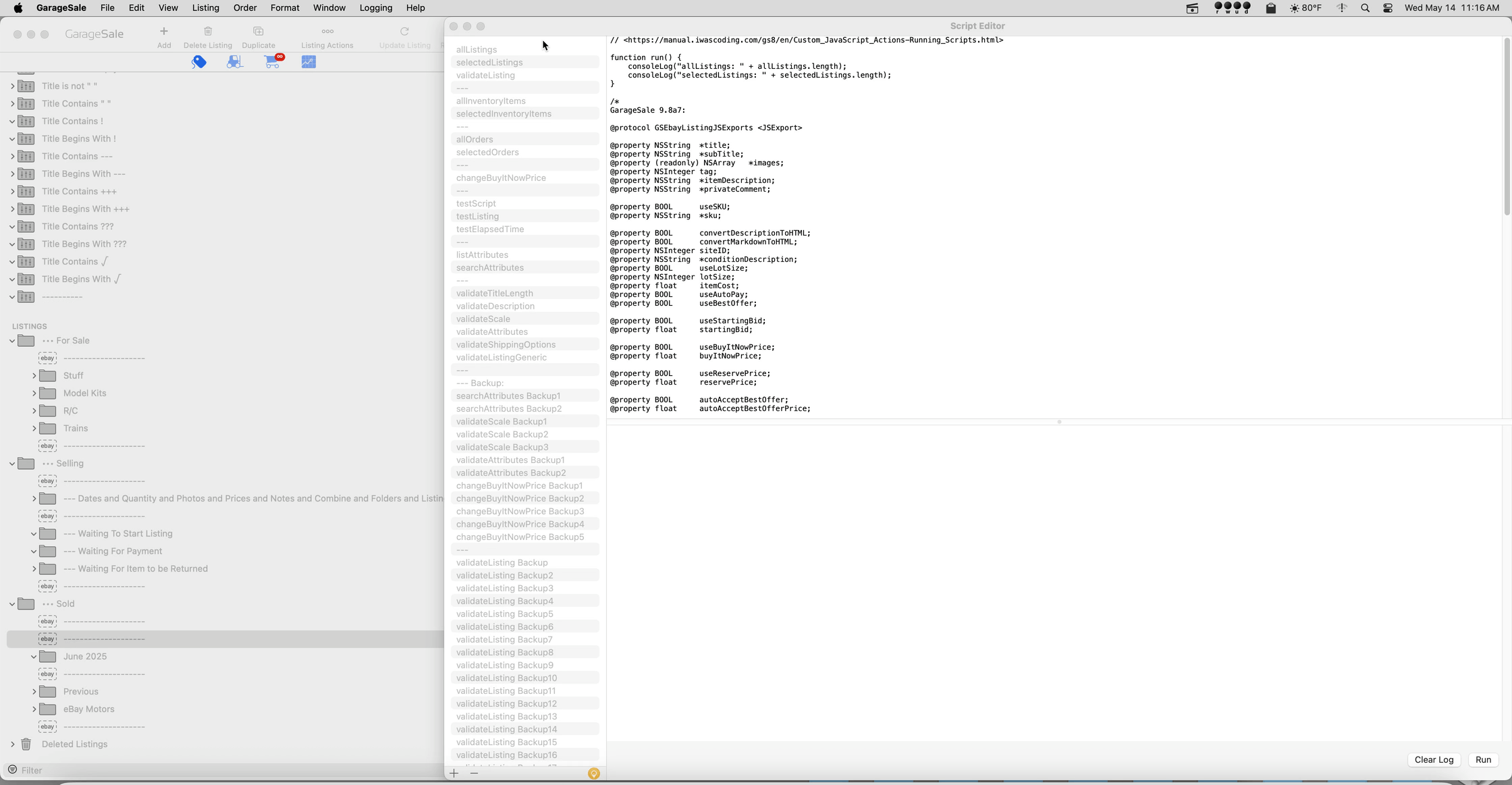Select the validateListing Backup10 script
Image resolution: width=1512 pixels, height=785 pixels.
pyautogui.click(x=525, y=678)
